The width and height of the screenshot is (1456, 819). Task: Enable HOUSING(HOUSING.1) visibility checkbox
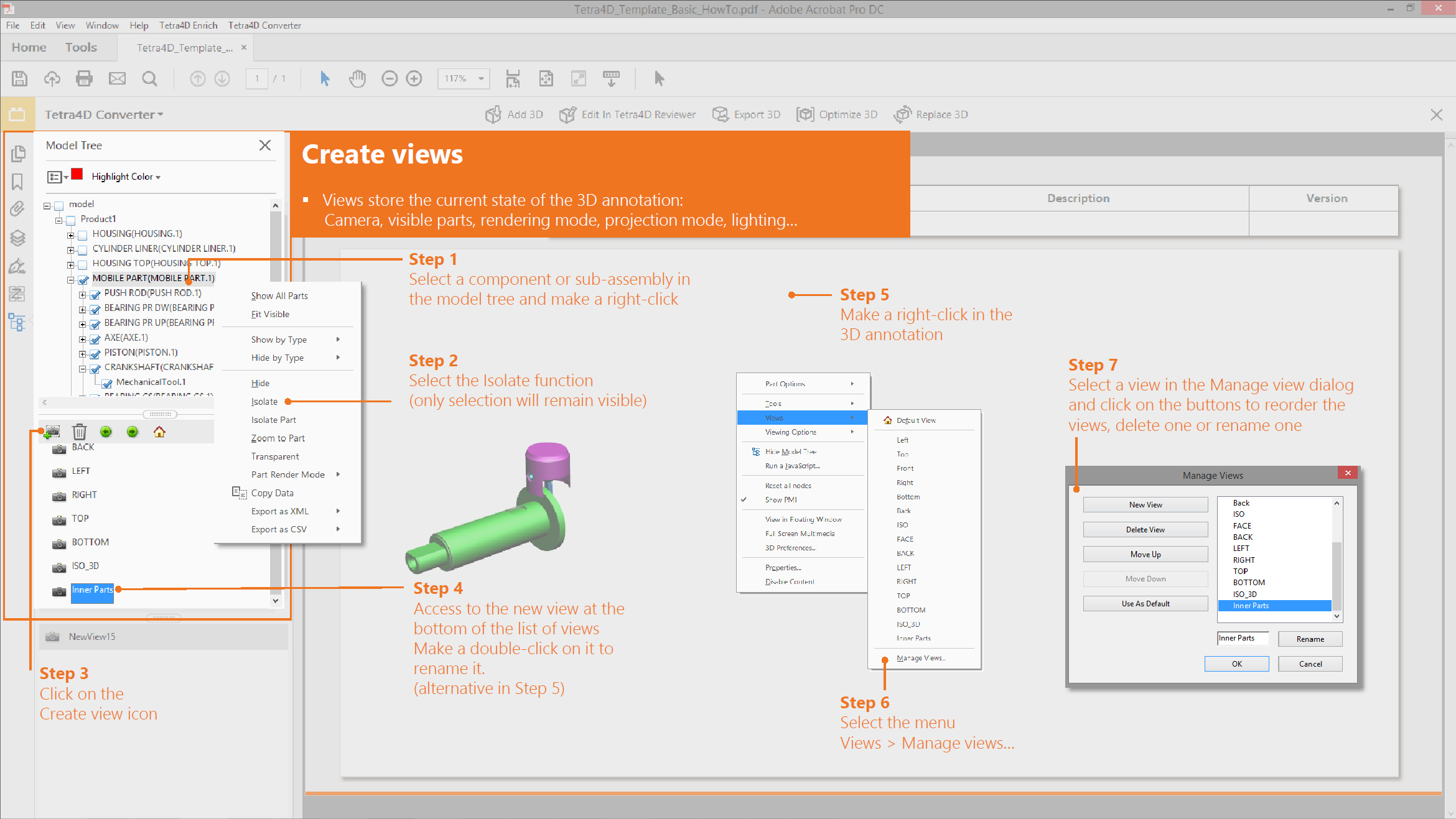click(x=82, y=235)
